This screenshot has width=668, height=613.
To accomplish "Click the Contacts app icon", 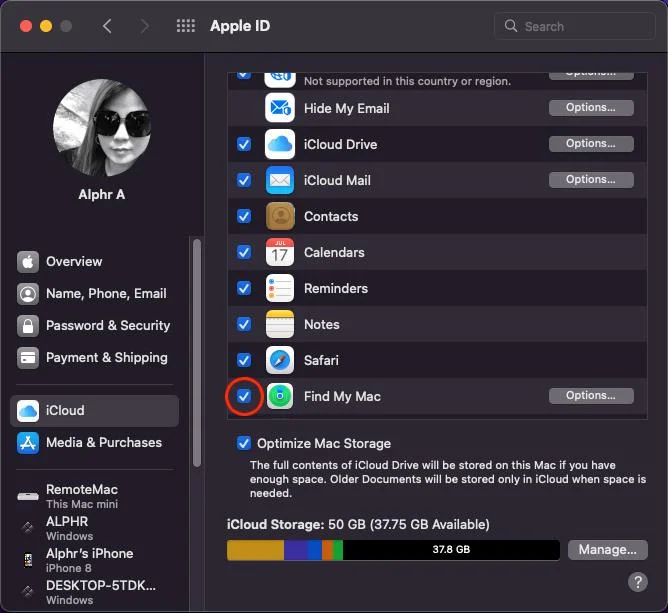I will [x=279, y=216].
